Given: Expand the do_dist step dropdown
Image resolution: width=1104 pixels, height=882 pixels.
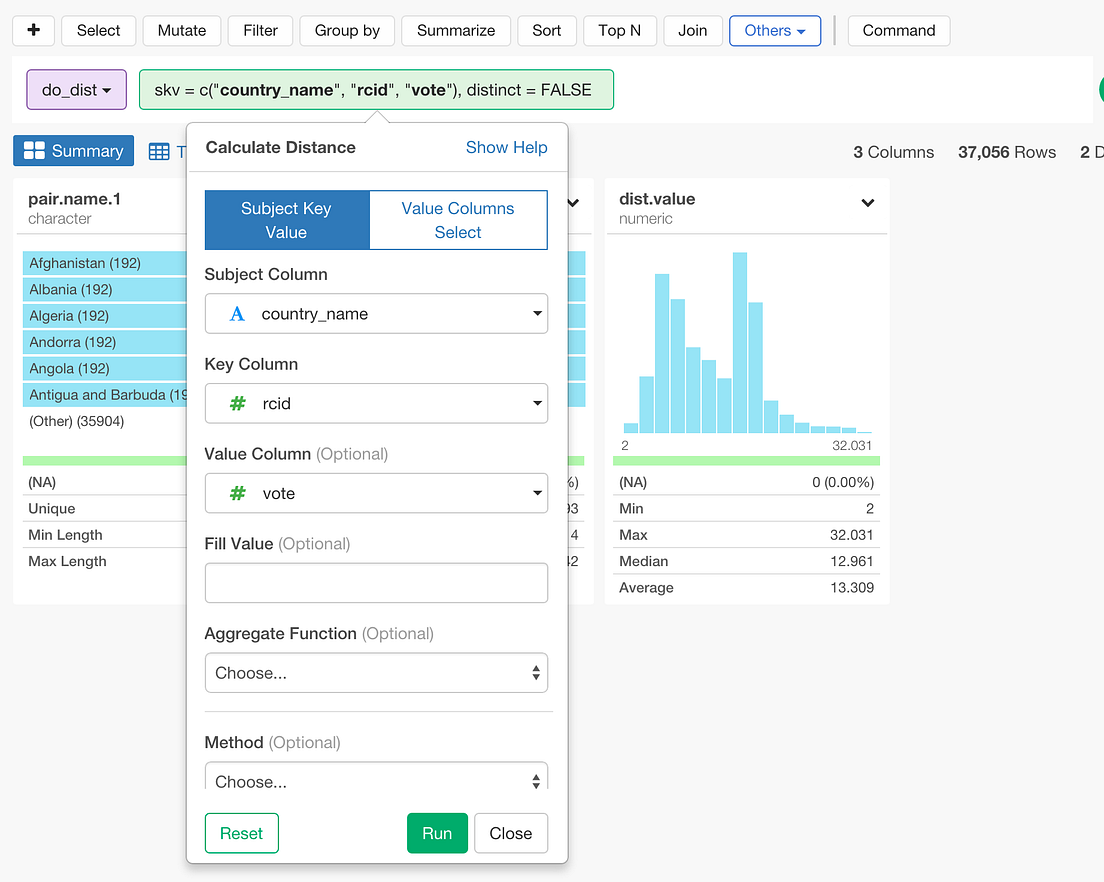Looking at the screenshot, I should (76, 89).
